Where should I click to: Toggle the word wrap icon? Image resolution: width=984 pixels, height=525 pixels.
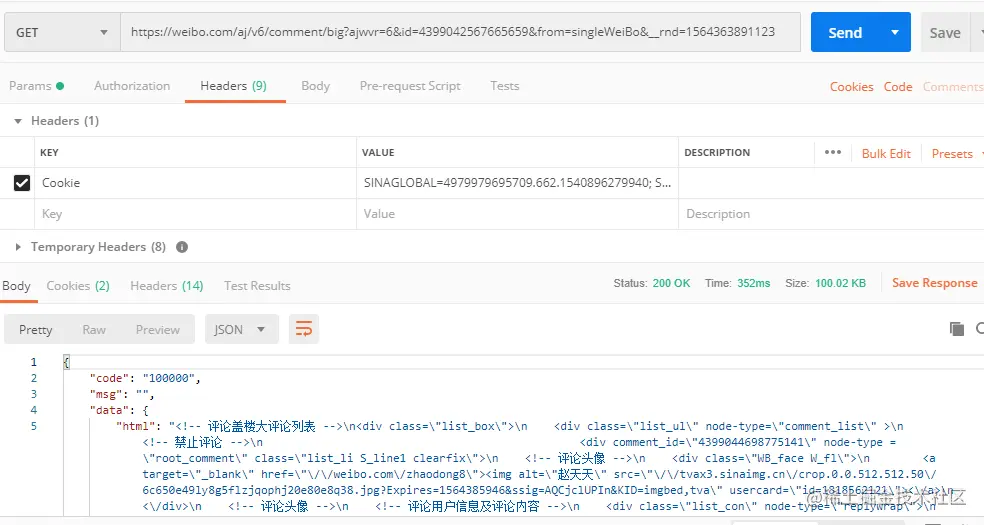click(304, 329)
